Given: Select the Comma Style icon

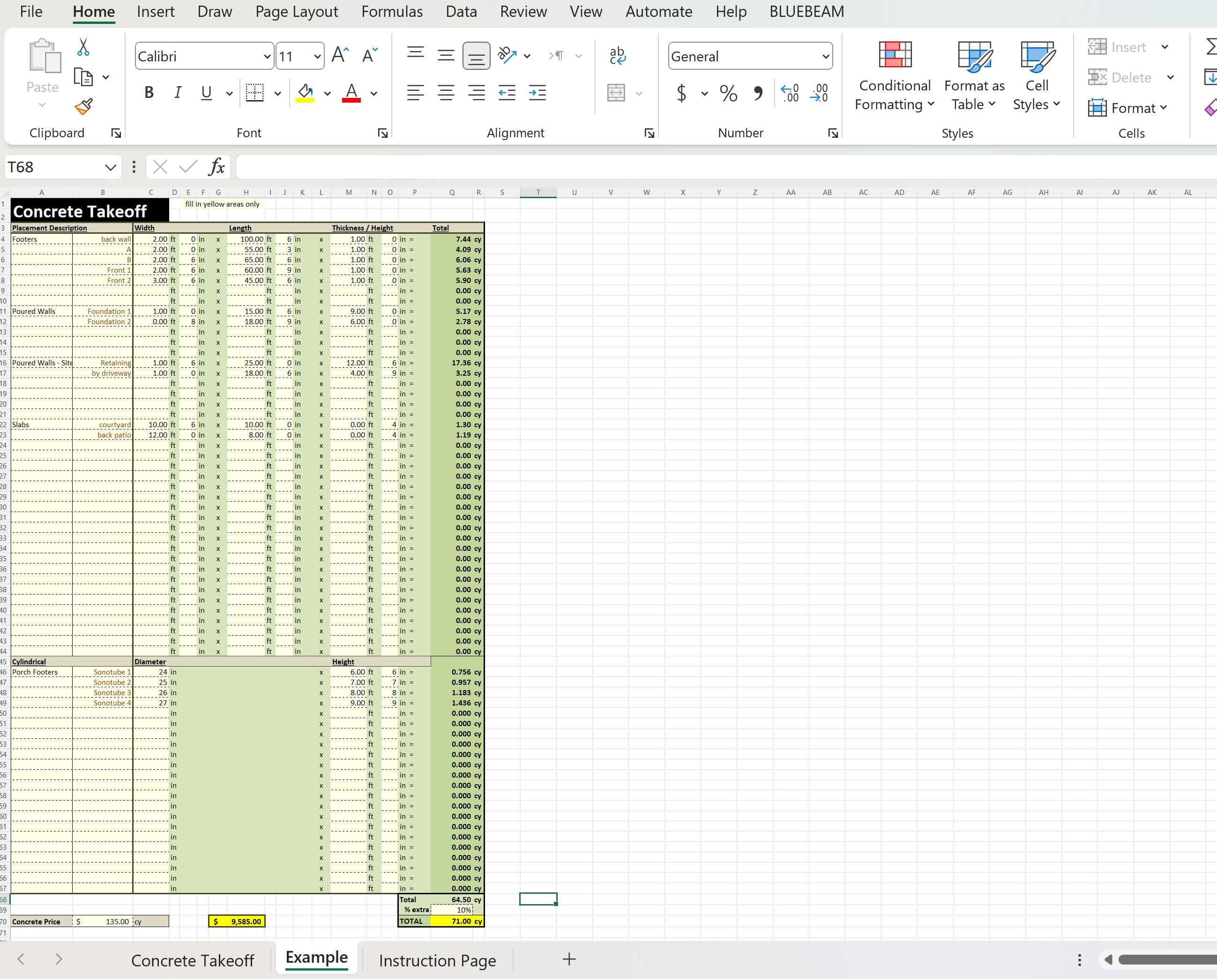Looking at the screenshot, I should pyautogui.click(x=758, y=94).
